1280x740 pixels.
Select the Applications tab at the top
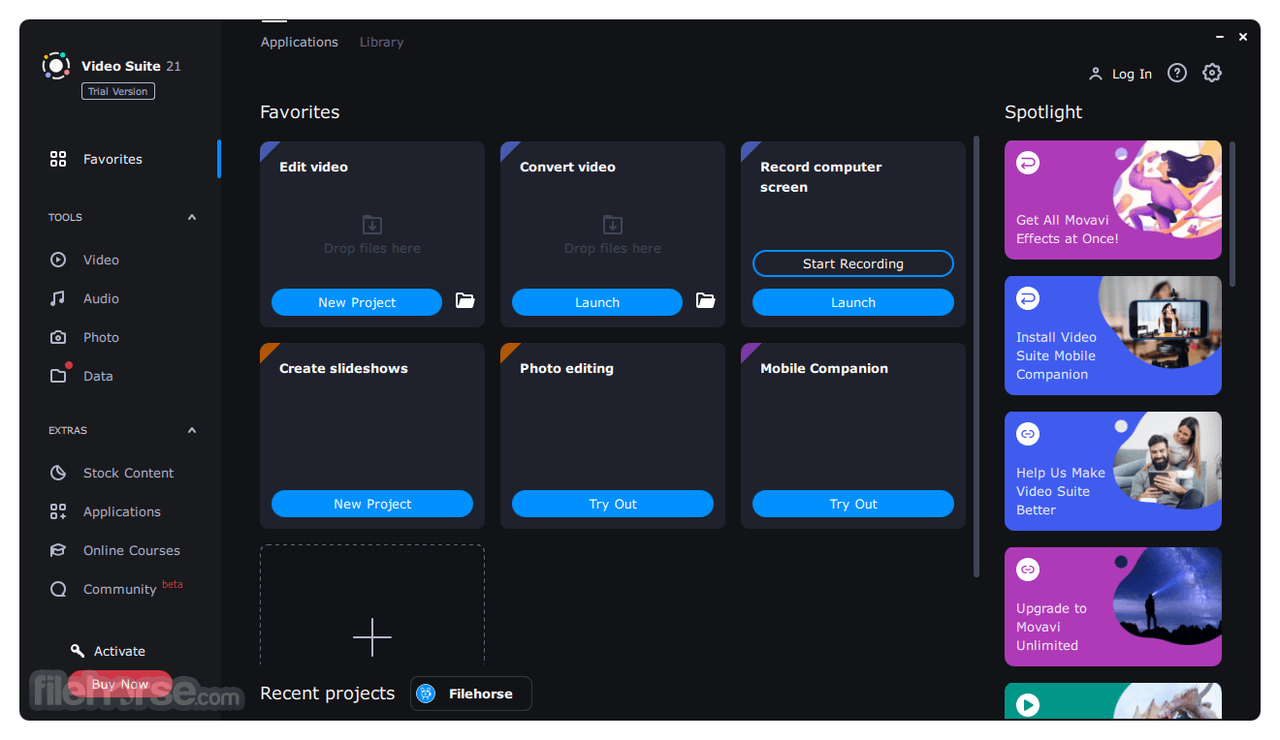click(299, 41)
